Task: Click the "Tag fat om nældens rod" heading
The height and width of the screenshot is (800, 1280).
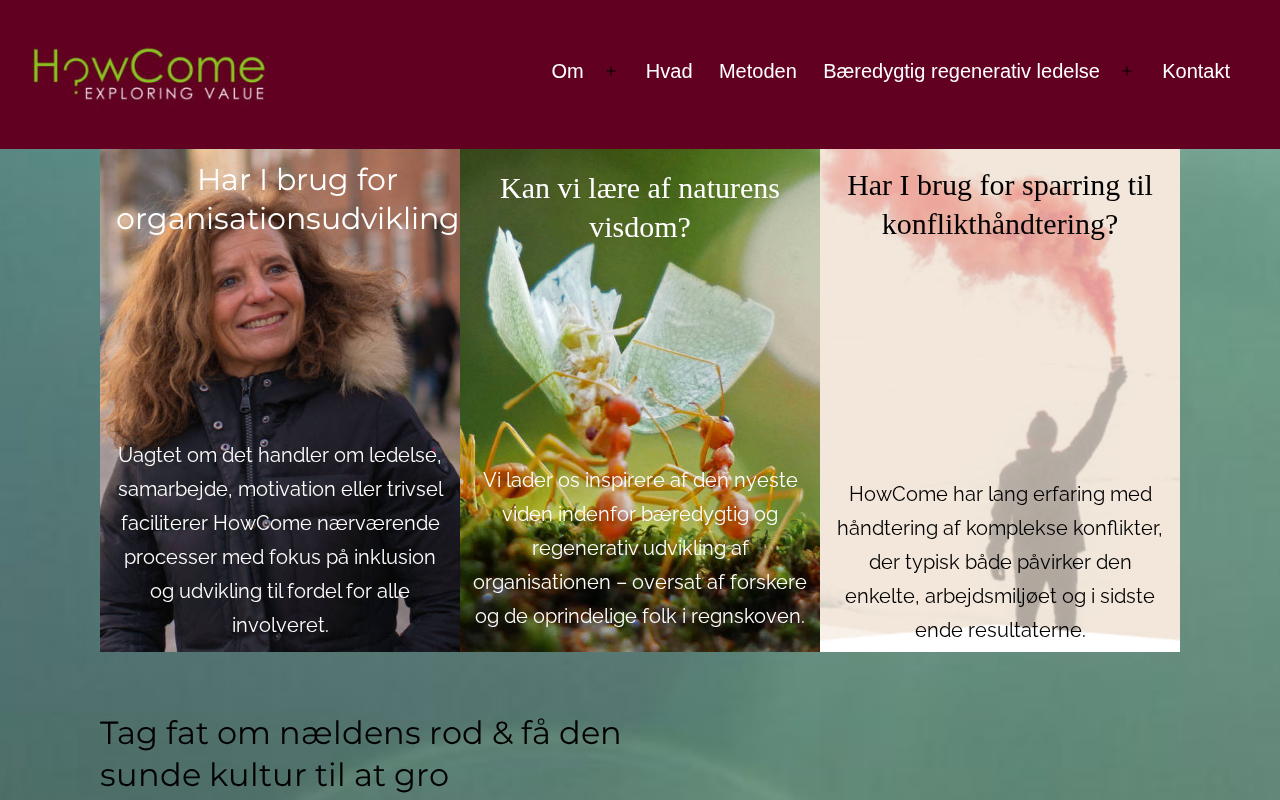Action: click(x=361, y=754)
